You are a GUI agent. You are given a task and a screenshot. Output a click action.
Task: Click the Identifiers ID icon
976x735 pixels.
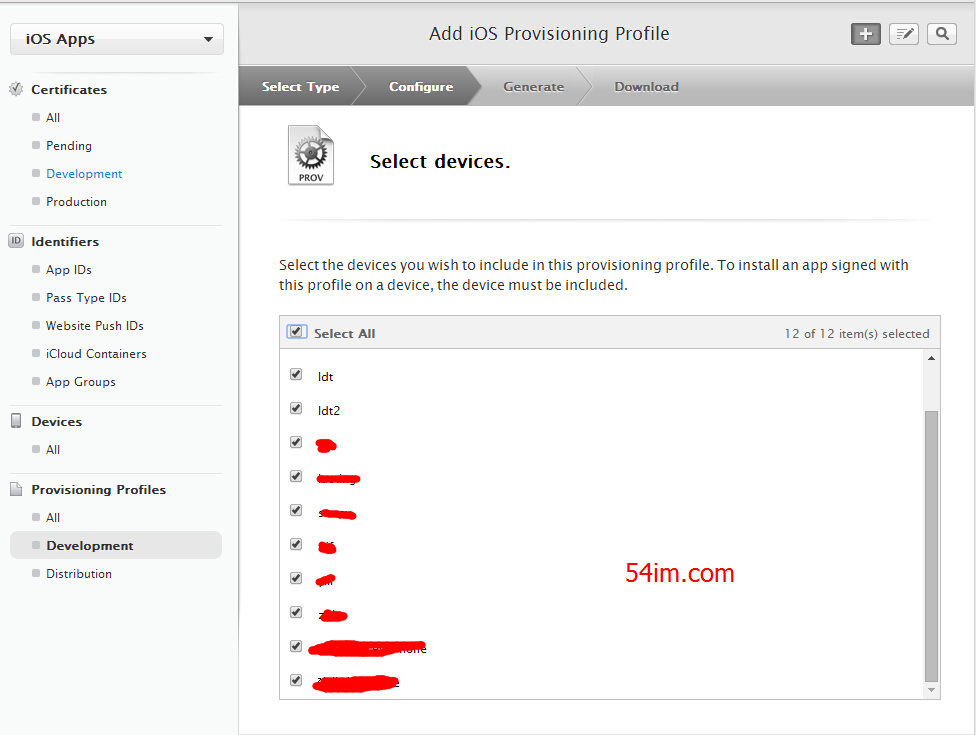click(x=16, y=241)
